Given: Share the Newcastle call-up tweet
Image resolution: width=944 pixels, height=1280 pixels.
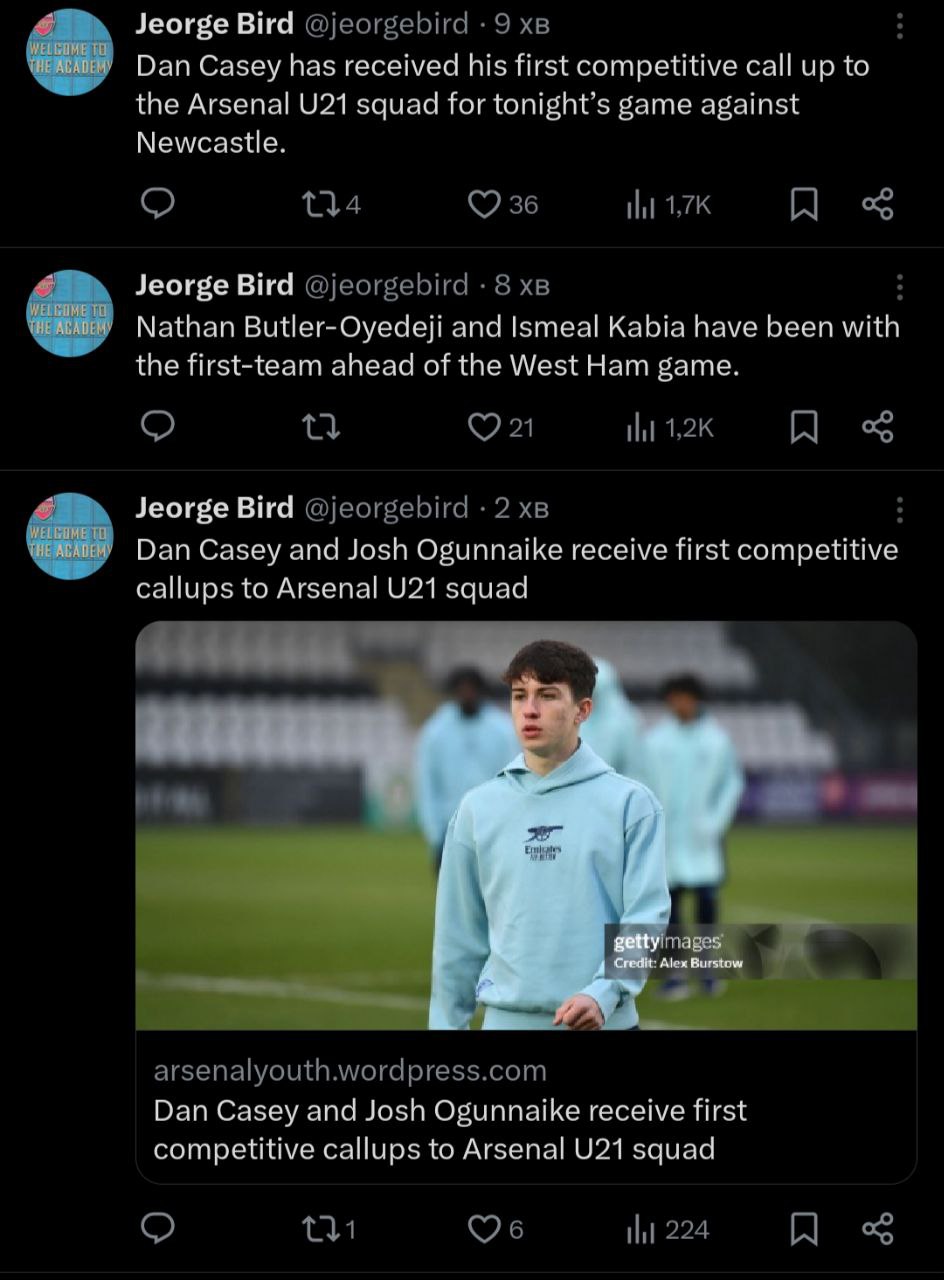Looking at the screenshot, I should (877, 204).
